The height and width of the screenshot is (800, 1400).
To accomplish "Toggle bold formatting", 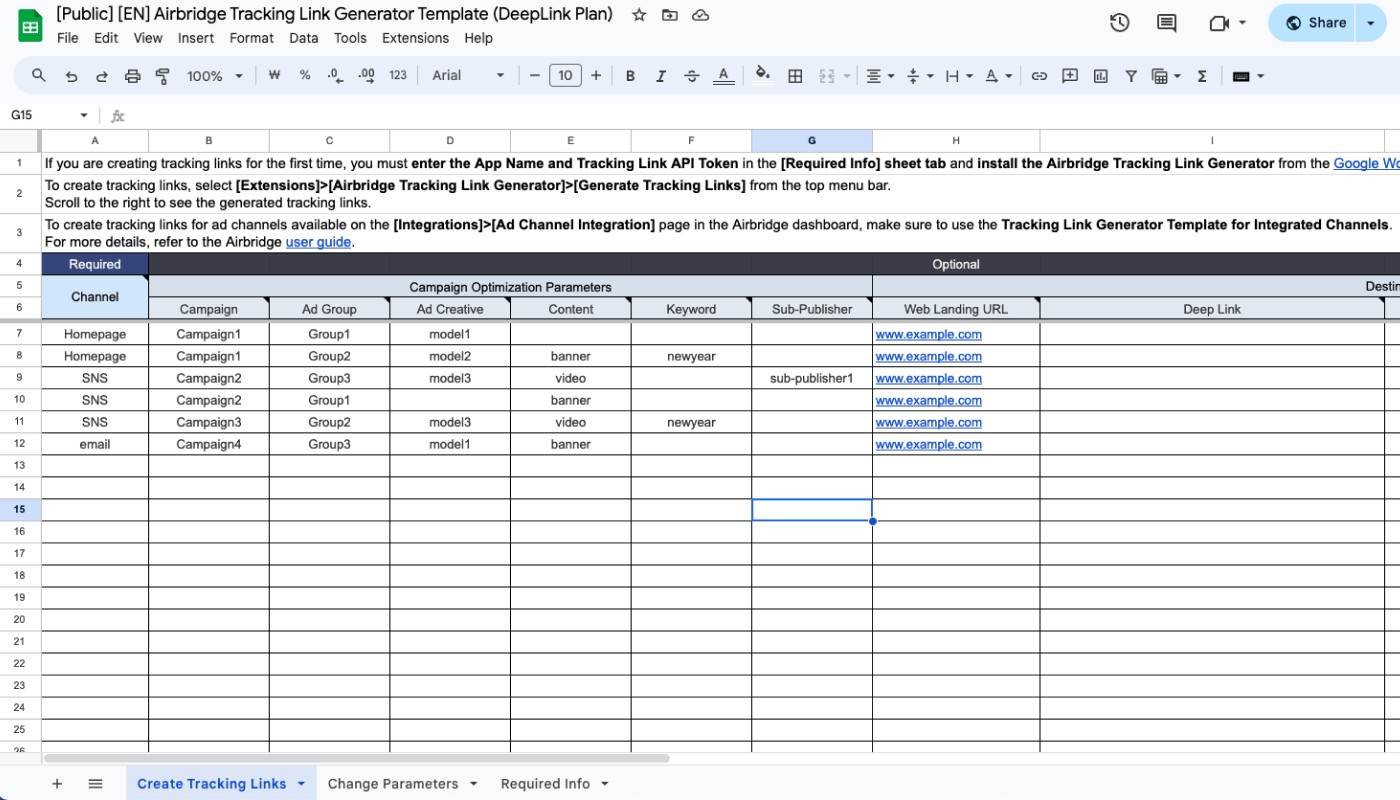I will (630, 76).
